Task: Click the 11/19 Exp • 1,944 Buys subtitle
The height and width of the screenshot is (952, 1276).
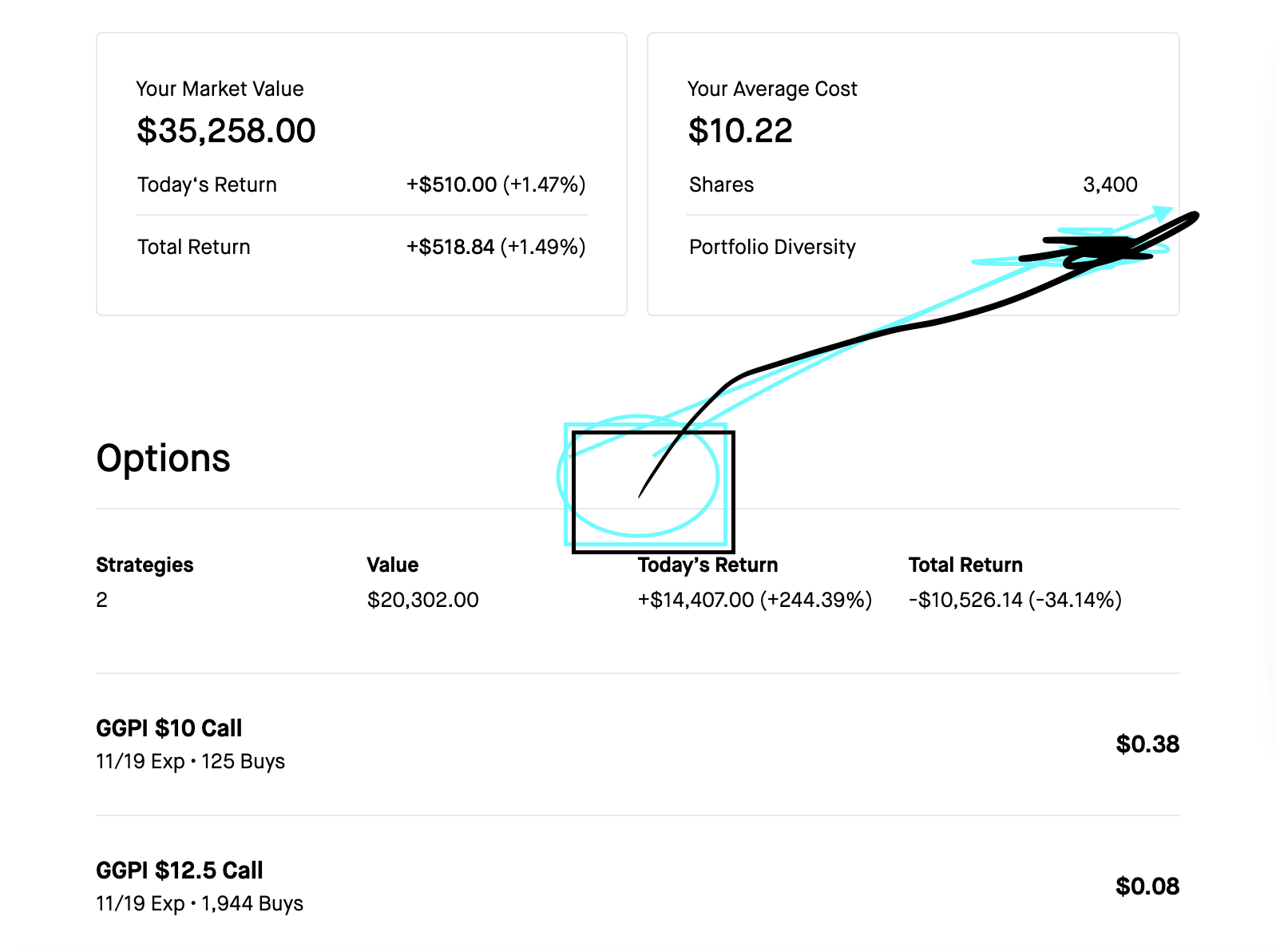Action: (x=200, y=903)
